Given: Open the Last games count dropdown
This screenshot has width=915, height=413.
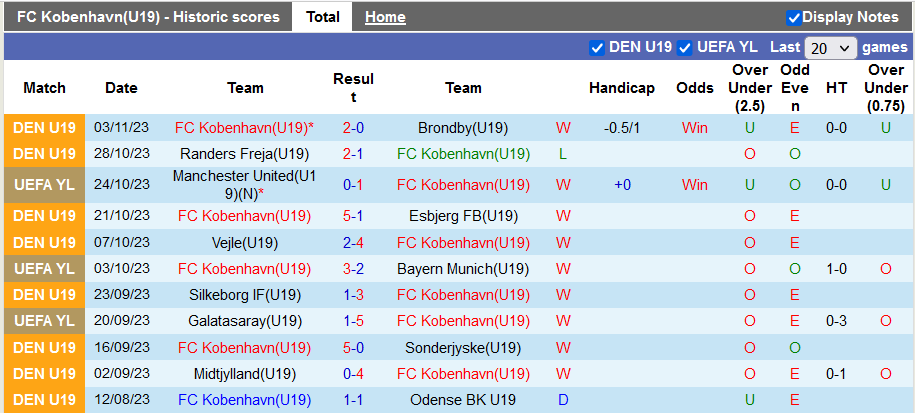Looking at the screenshot, I should (x=830, y=48).
